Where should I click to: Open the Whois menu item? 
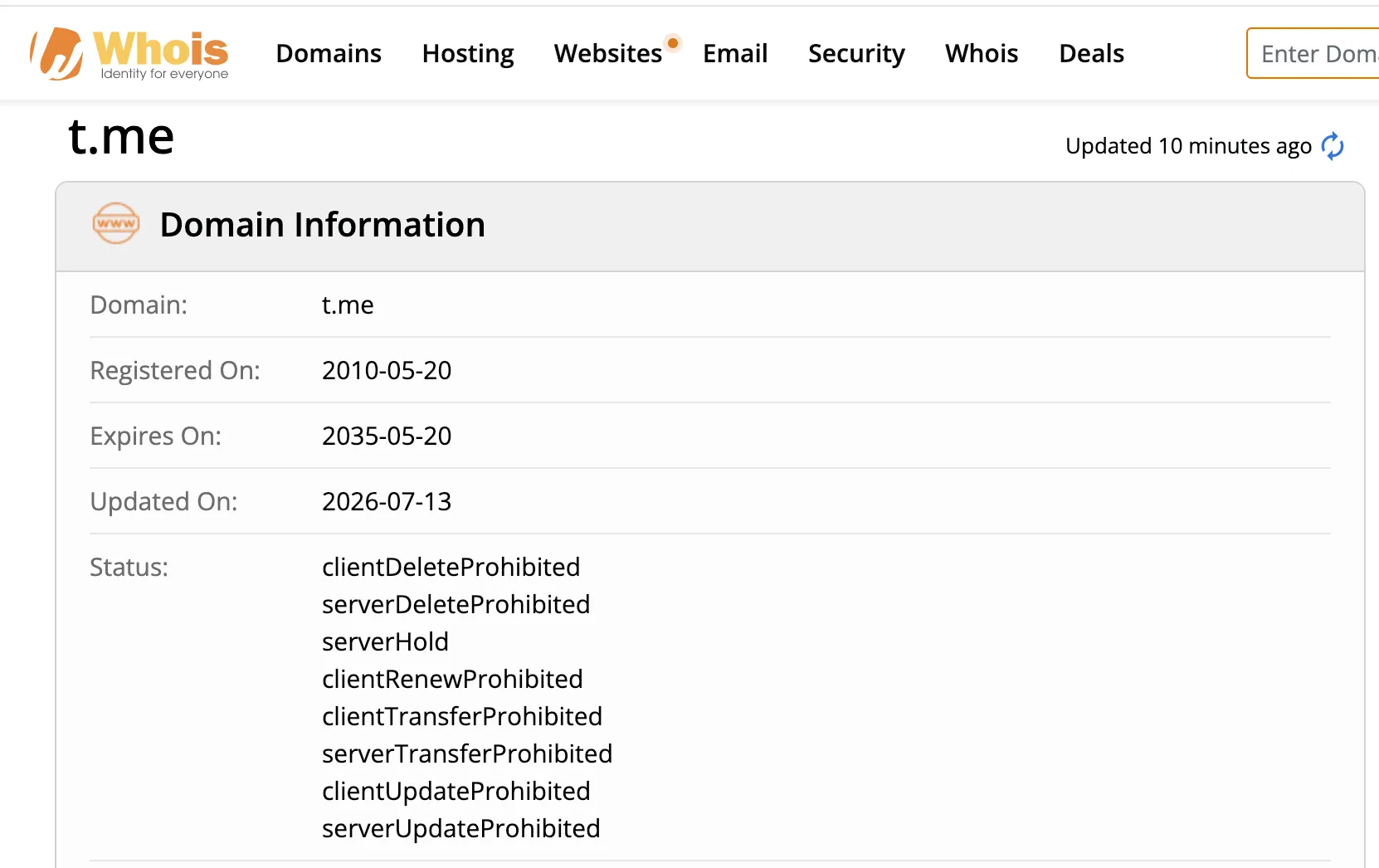[982, 54]
